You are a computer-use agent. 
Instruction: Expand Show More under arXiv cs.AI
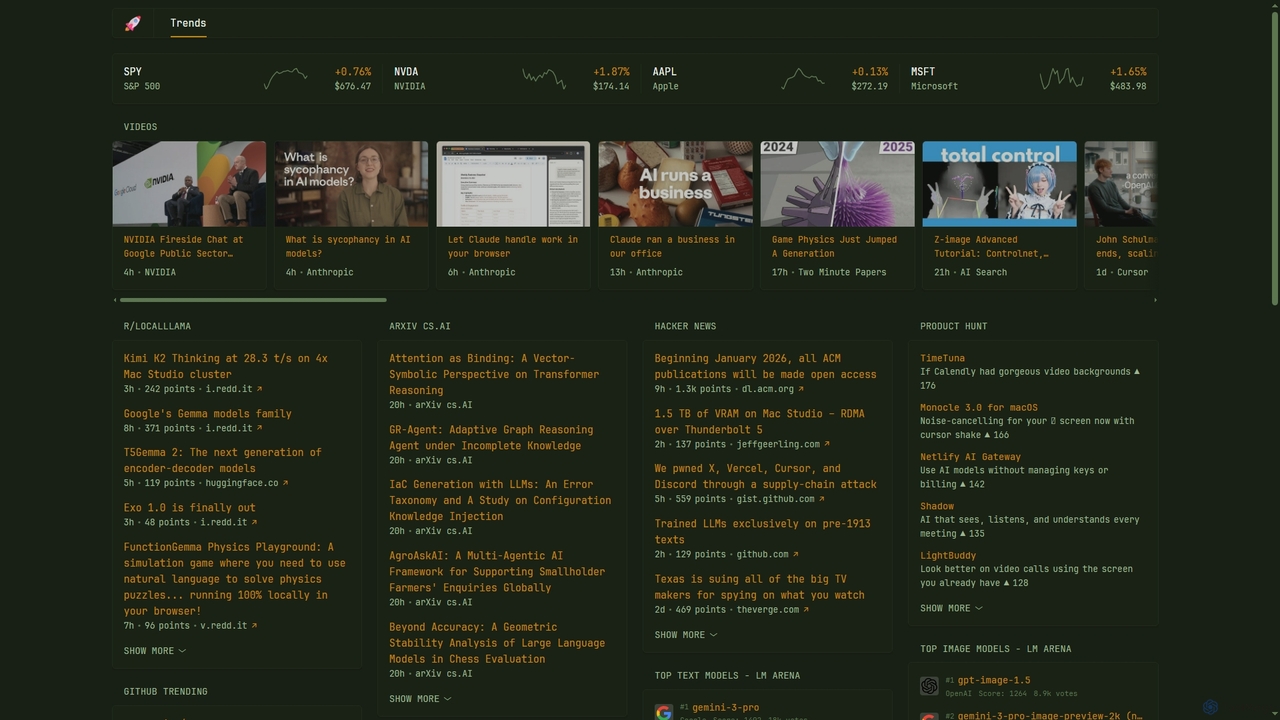point(420,699)
